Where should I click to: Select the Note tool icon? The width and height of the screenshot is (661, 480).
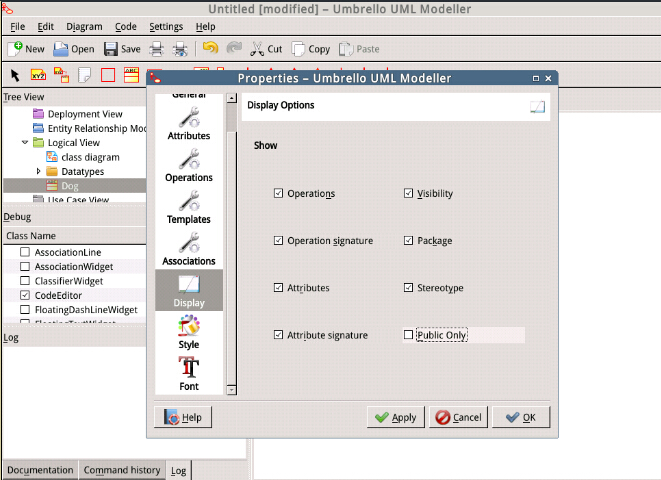click(x=85, y=75)
